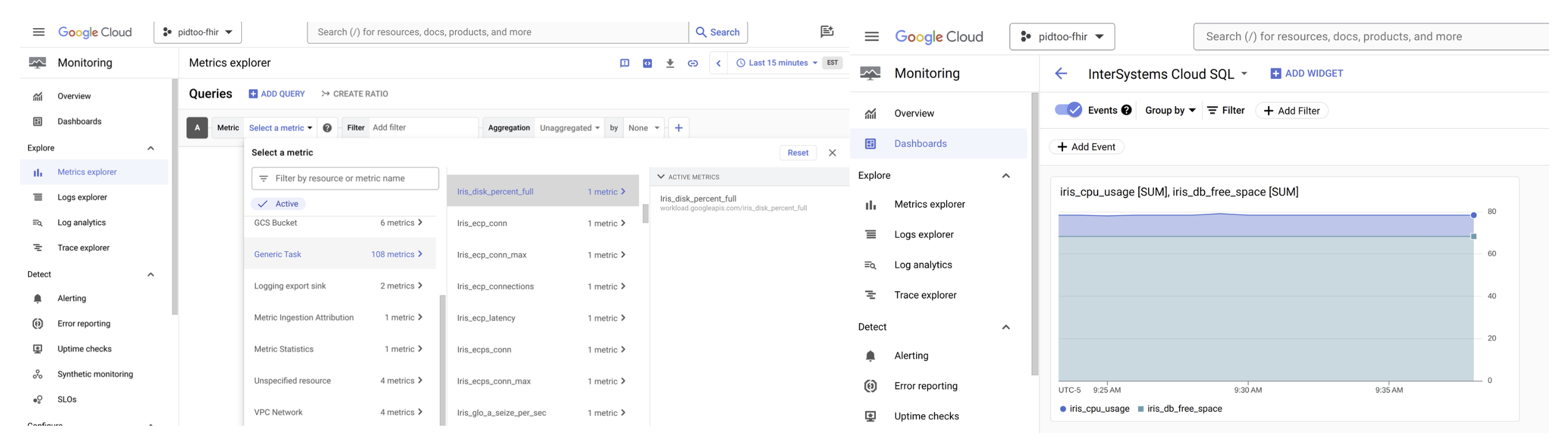Viewport: 1568px width, 447px height.
Task: Click the iris_cpu_usage legend color dot
Action: [x=1063, y=409]
